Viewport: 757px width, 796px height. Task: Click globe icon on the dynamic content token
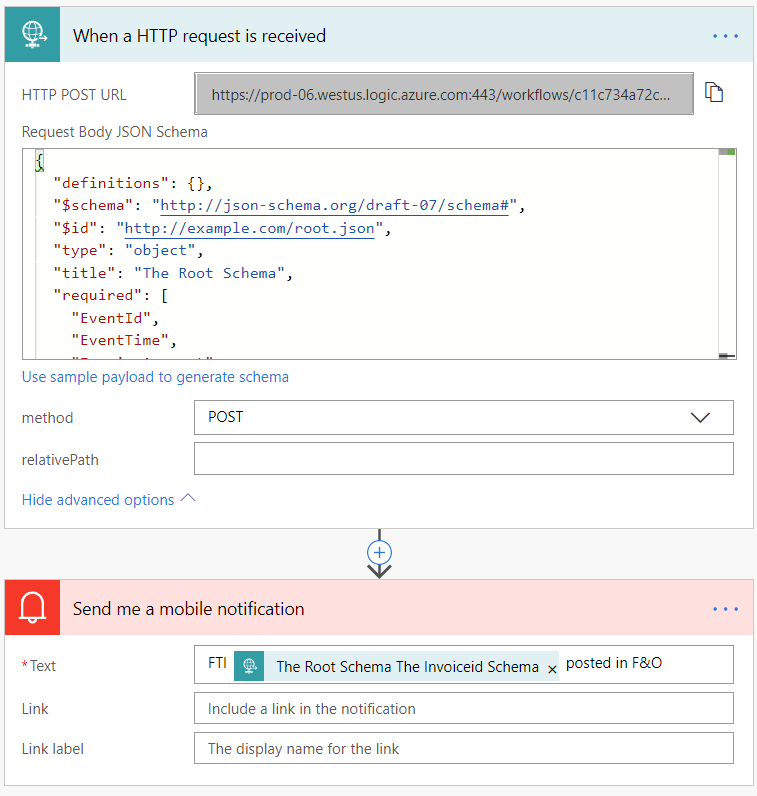249,666
